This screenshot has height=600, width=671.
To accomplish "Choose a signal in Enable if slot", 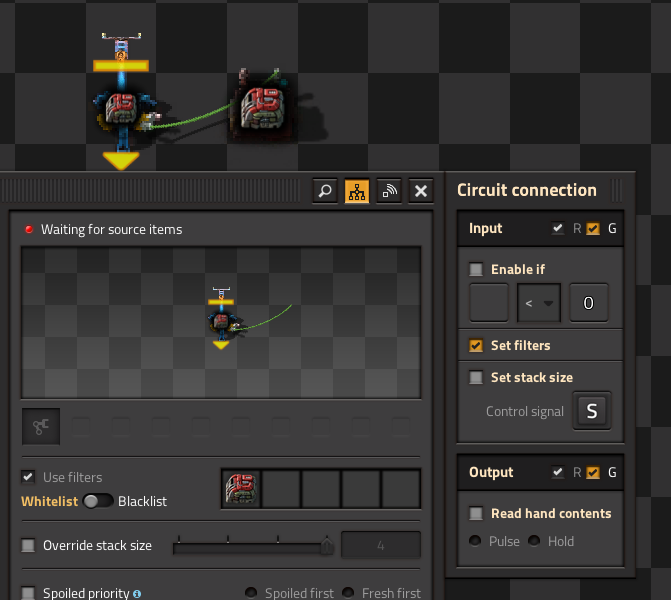I will tap(489, 303).
